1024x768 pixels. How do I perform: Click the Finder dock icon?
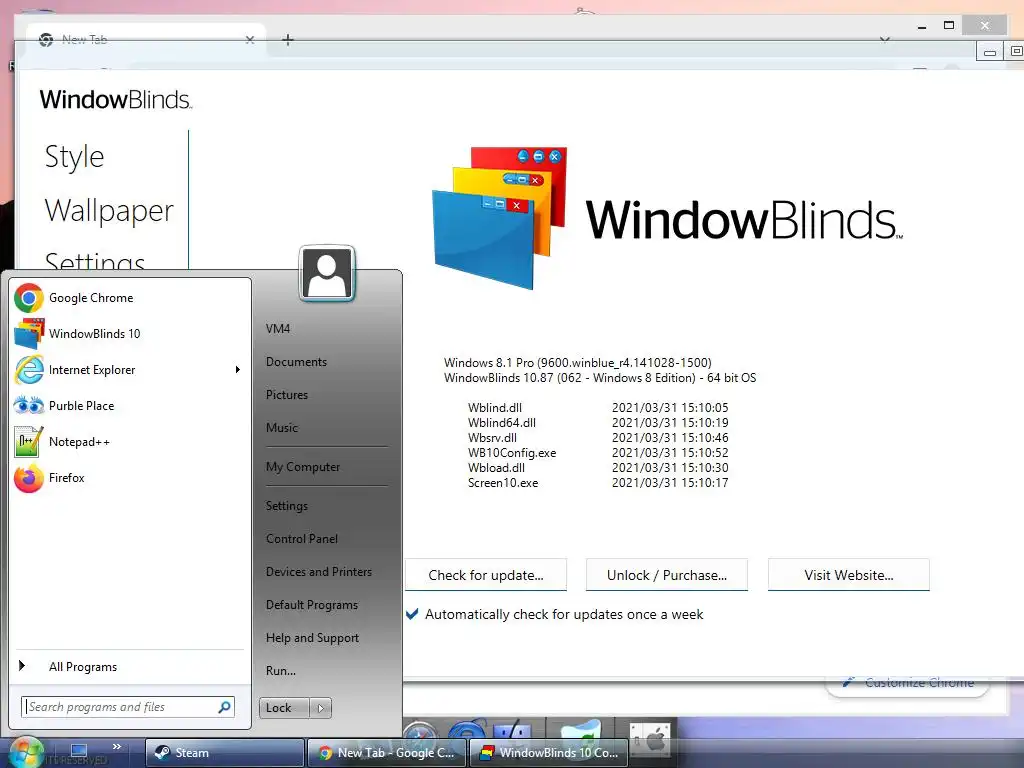click(513, 734)
